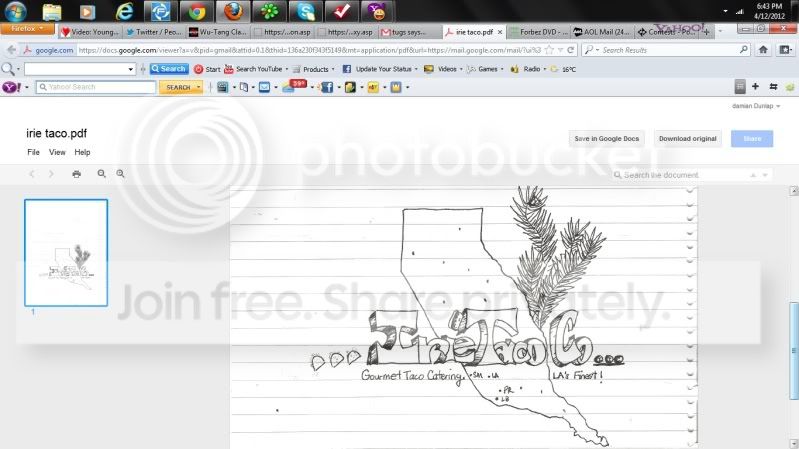Click the Download original button

(687, 139)
